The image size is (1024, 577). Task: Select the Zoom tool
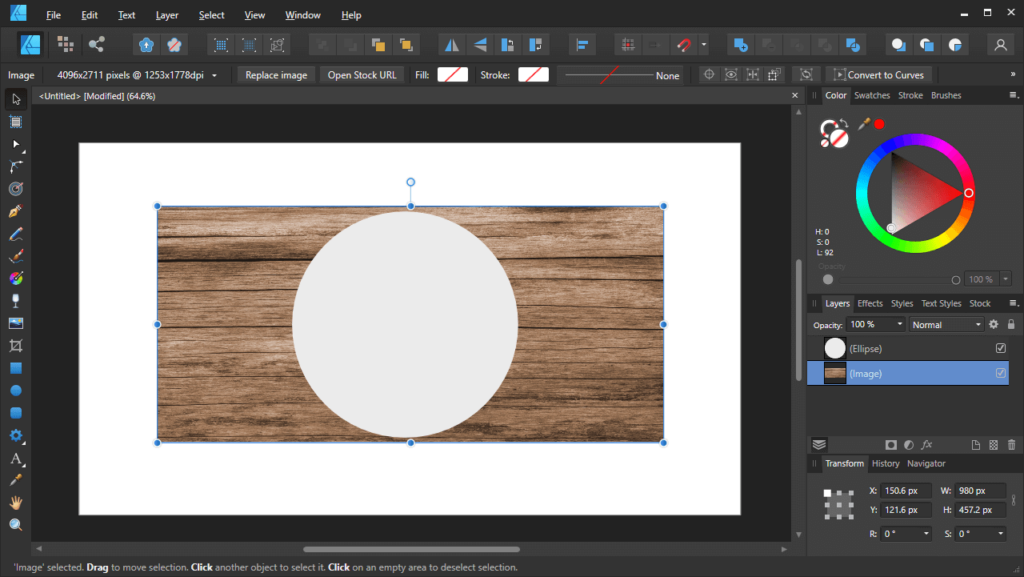(14, 524)
